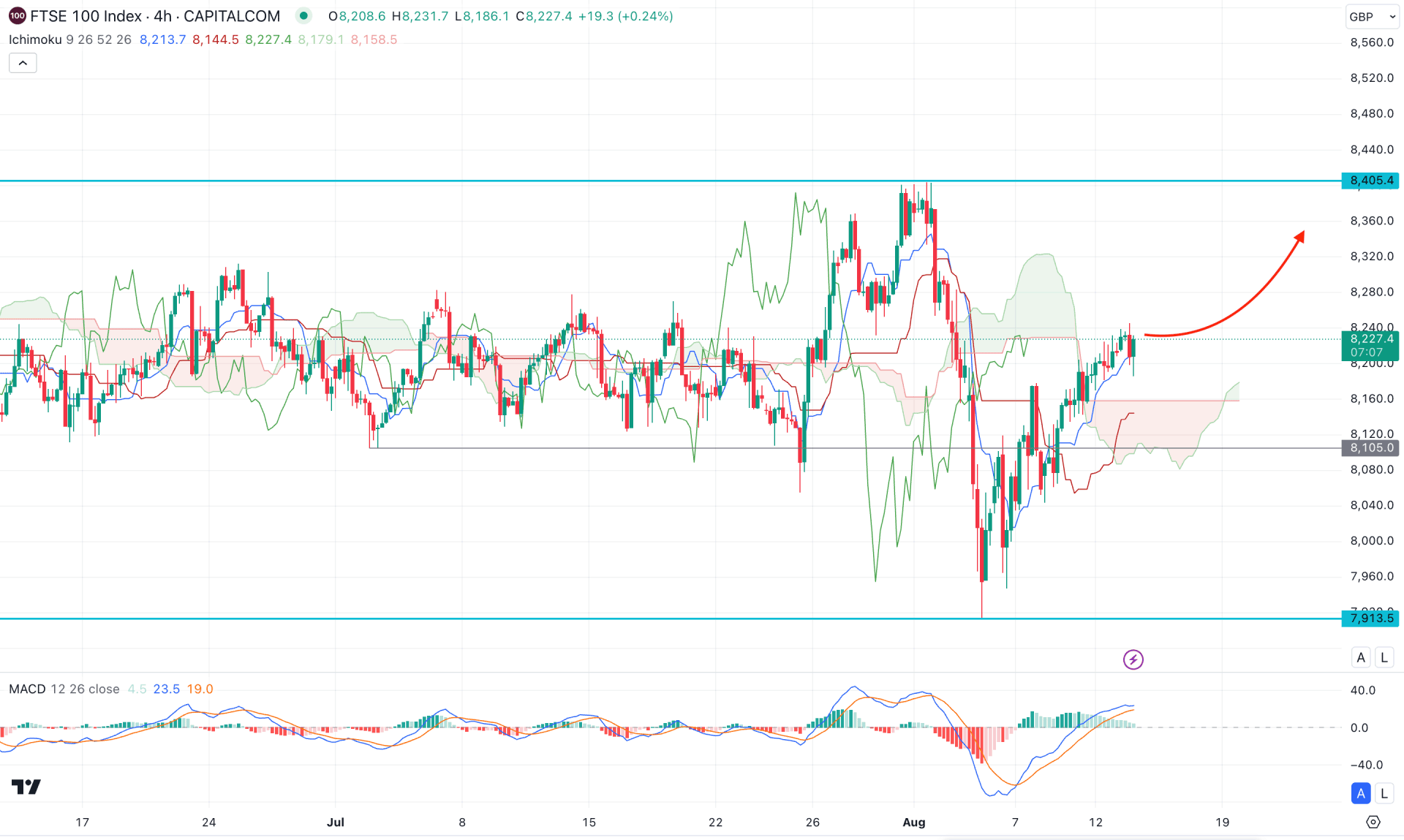Click the 8,560.0 price axis label

tap(1371, 42)
